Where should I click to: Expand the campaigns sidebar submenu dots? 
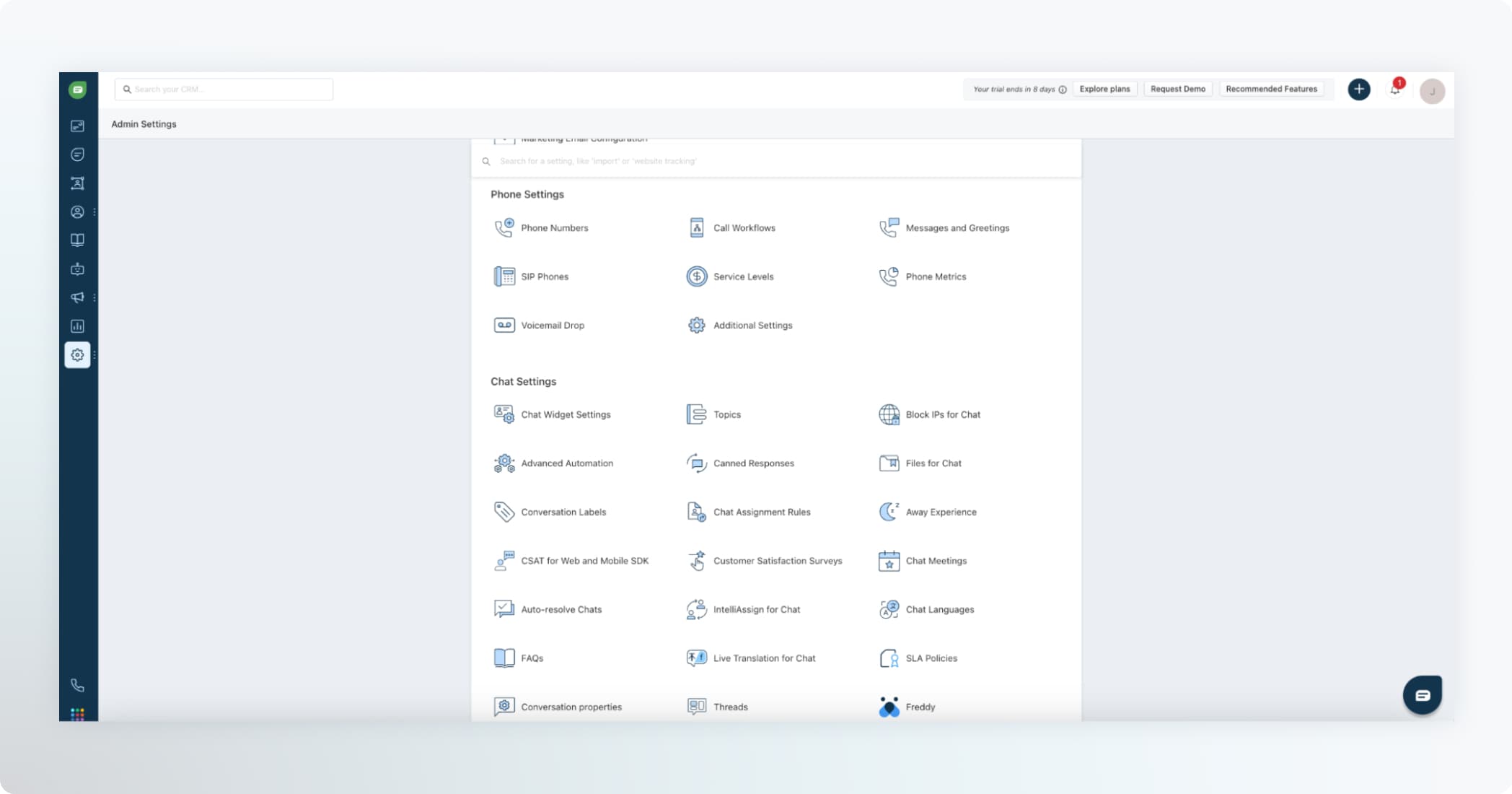tap(94, 297)
